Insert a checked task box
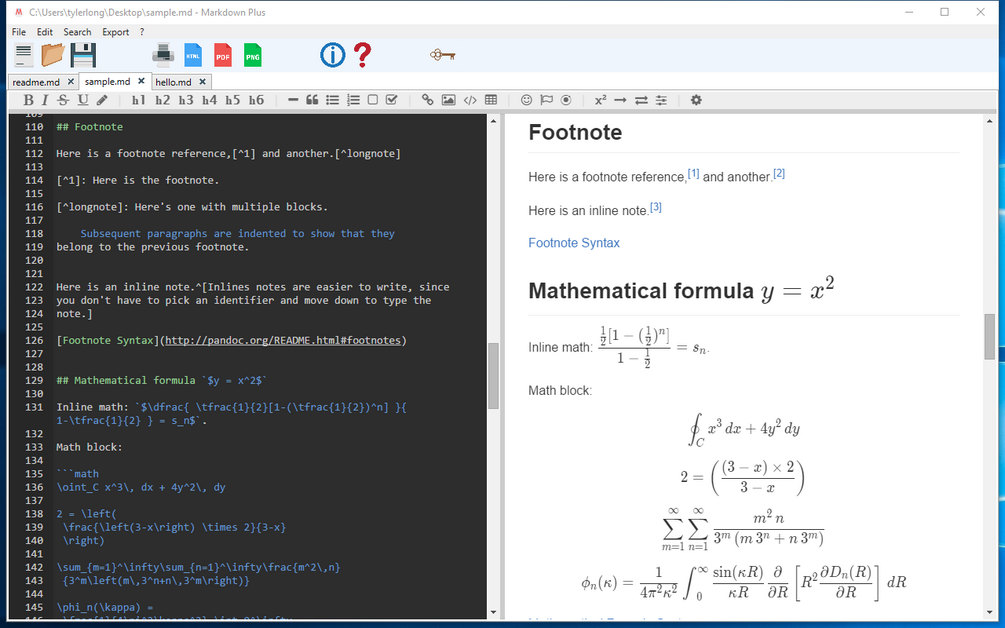 (x=392, y=100)
